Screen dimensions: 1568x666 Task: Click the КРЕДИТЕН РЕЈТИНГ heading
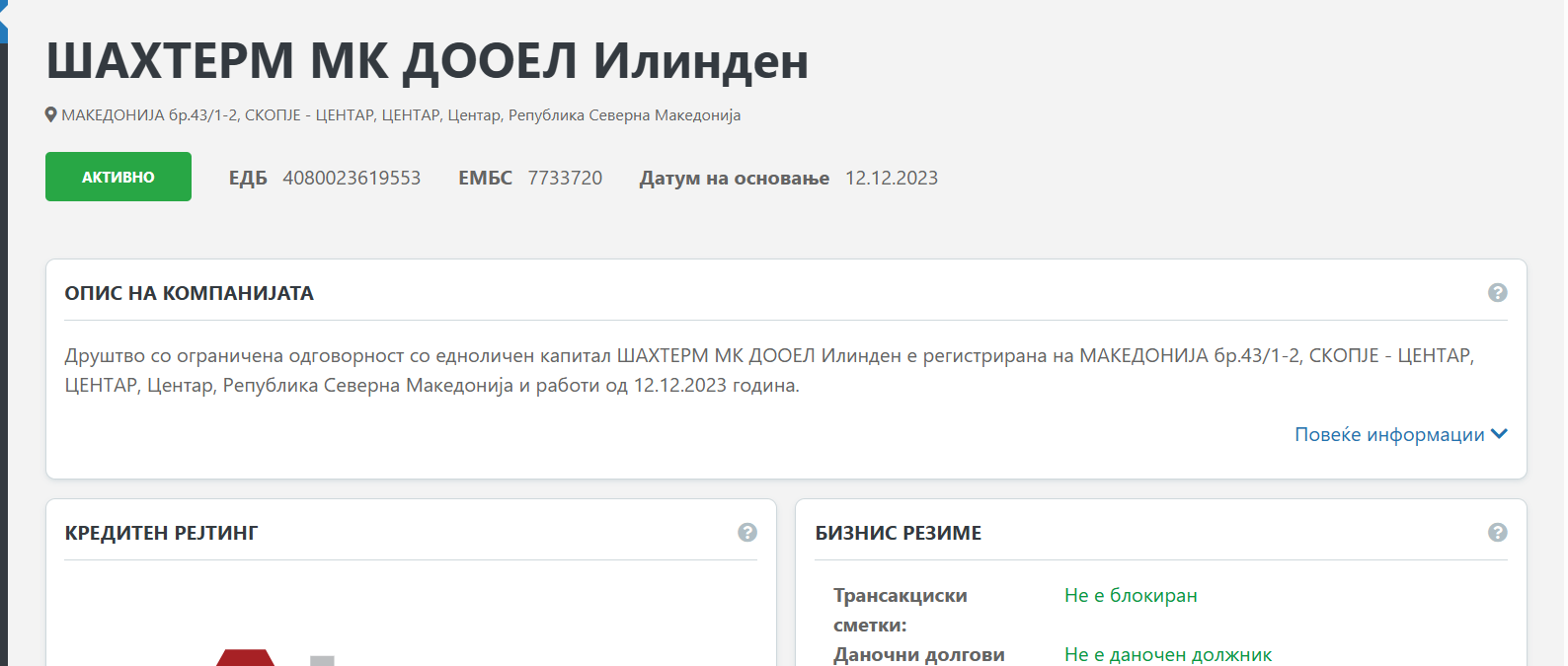(161, 534)
